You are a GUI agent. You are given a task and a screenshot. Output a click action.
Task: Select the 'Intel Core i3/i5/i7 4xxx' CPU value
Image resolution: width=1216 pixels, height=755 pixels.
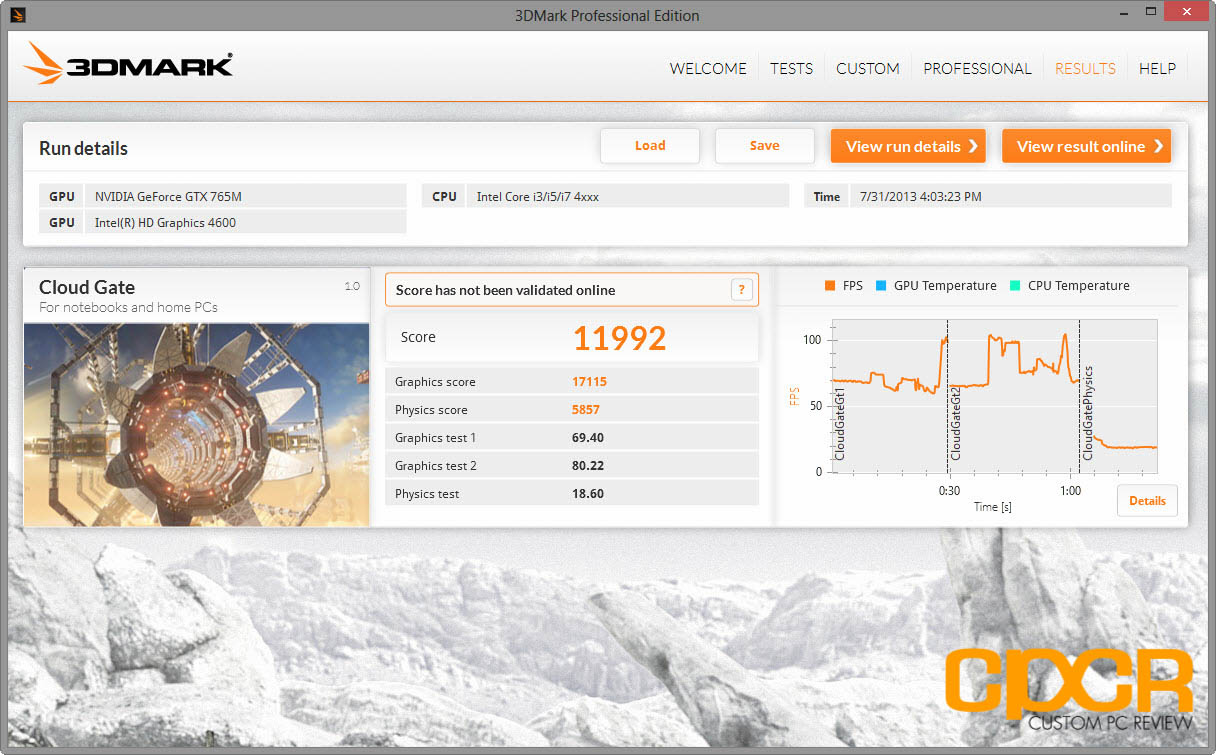[x=538, y=196]
